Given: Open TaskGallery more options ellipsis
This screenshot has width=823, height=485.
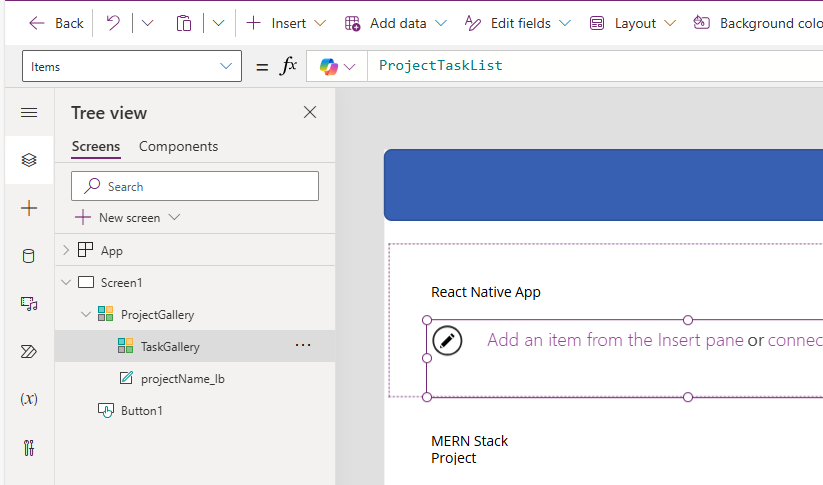Looking at the screenshot, I should (303, 345).
